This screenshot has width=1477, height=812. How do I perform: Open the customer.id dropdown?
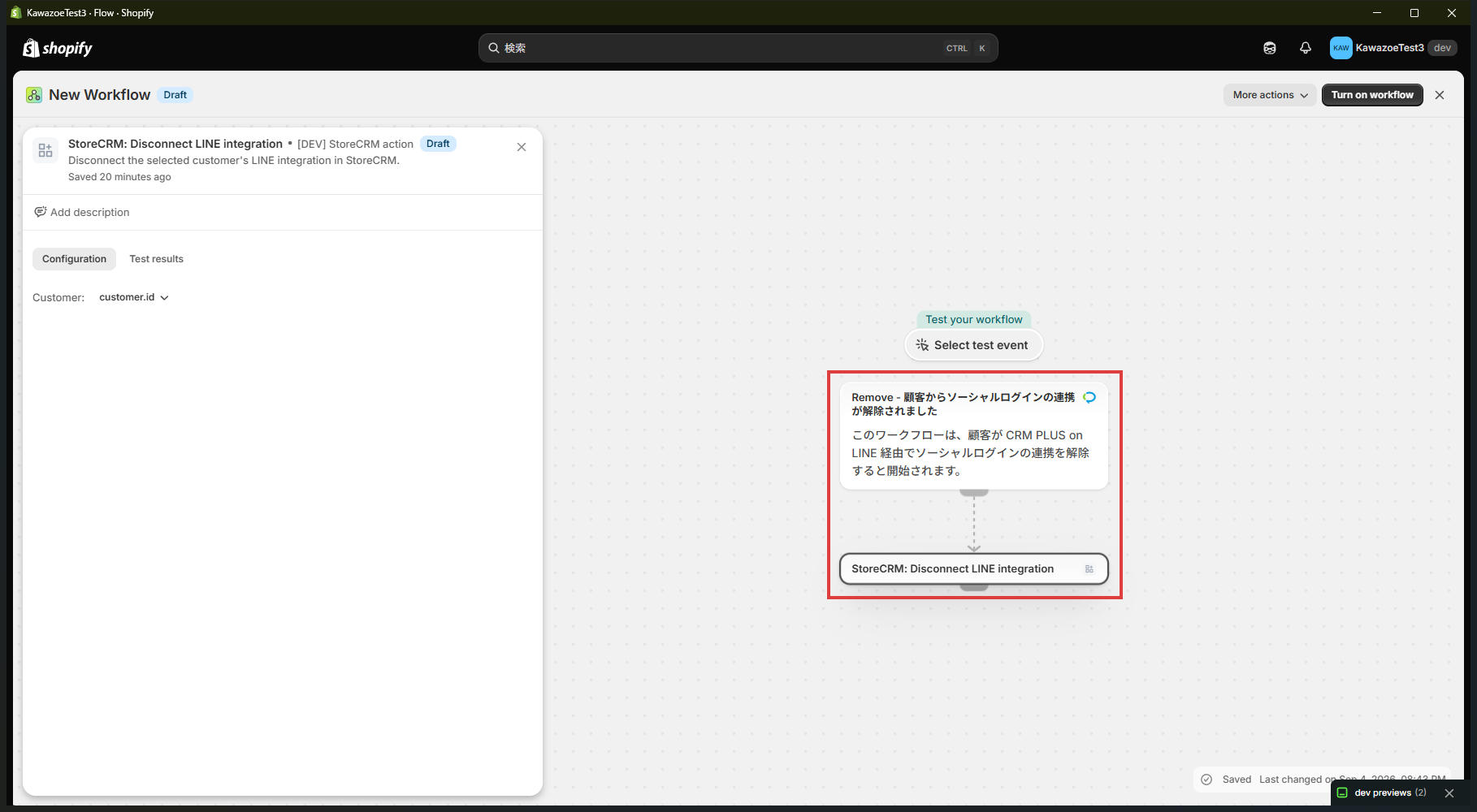click(x=134, y=297)
